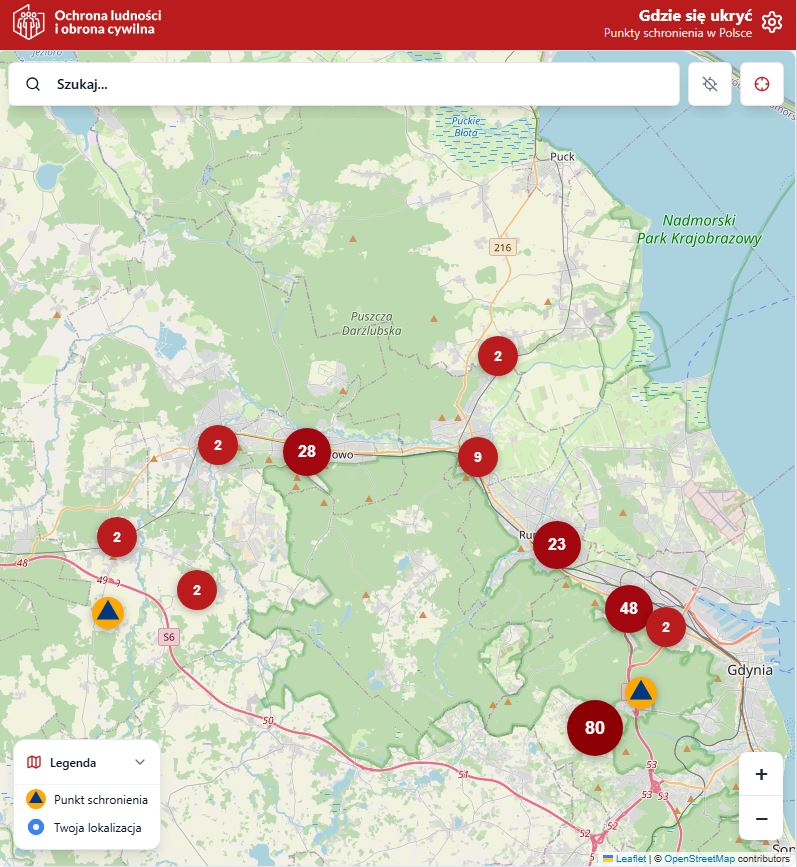
Task: Expand the cluster marker labeled 48
Action: (x=629, y=608)
